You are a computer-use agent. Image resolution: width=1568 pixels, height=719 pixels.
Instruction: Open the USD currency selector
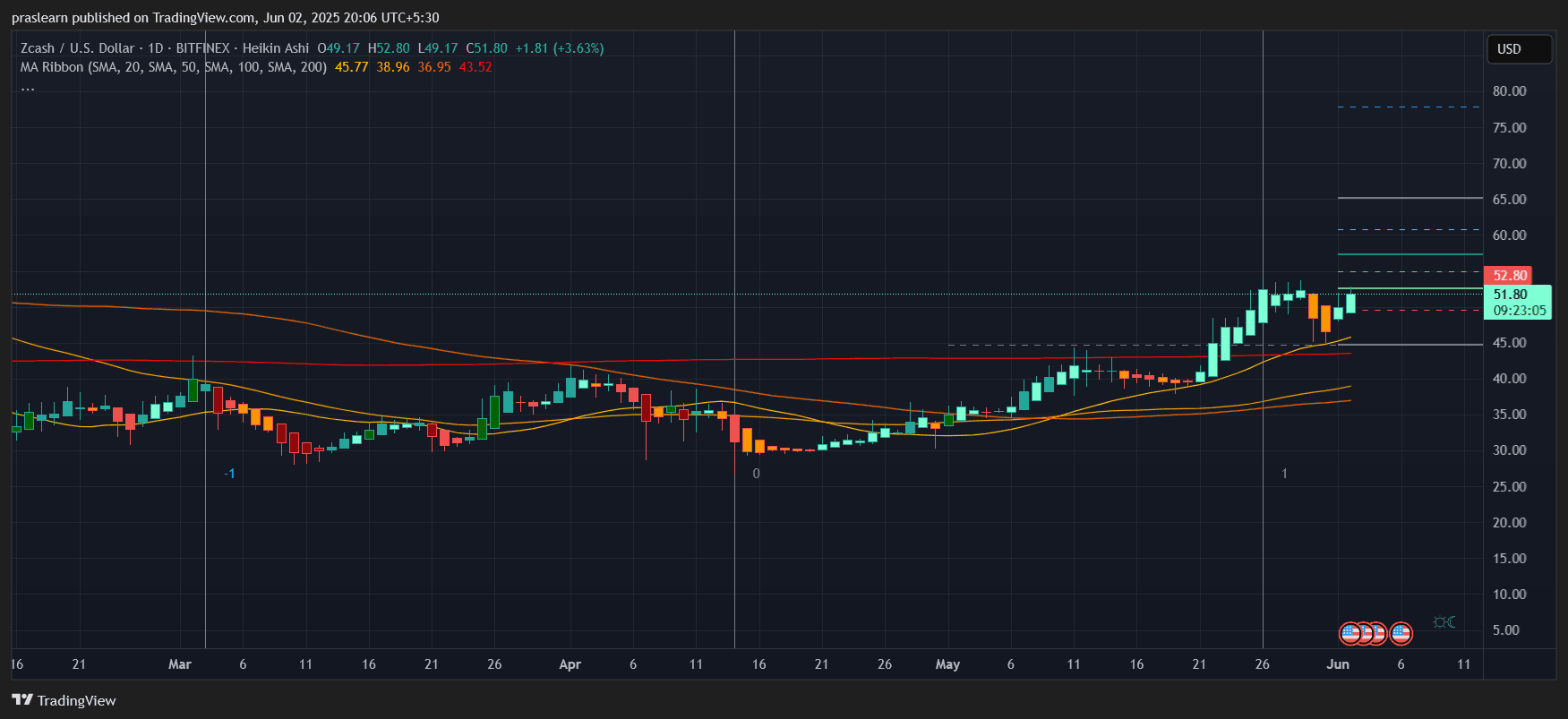pos(1519,49)
